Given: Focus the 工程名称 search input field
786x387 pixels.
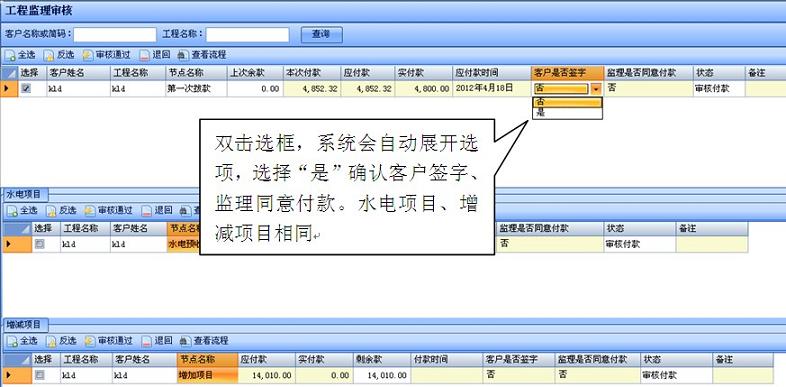Looking at the screenshot, I should (248, 35).
